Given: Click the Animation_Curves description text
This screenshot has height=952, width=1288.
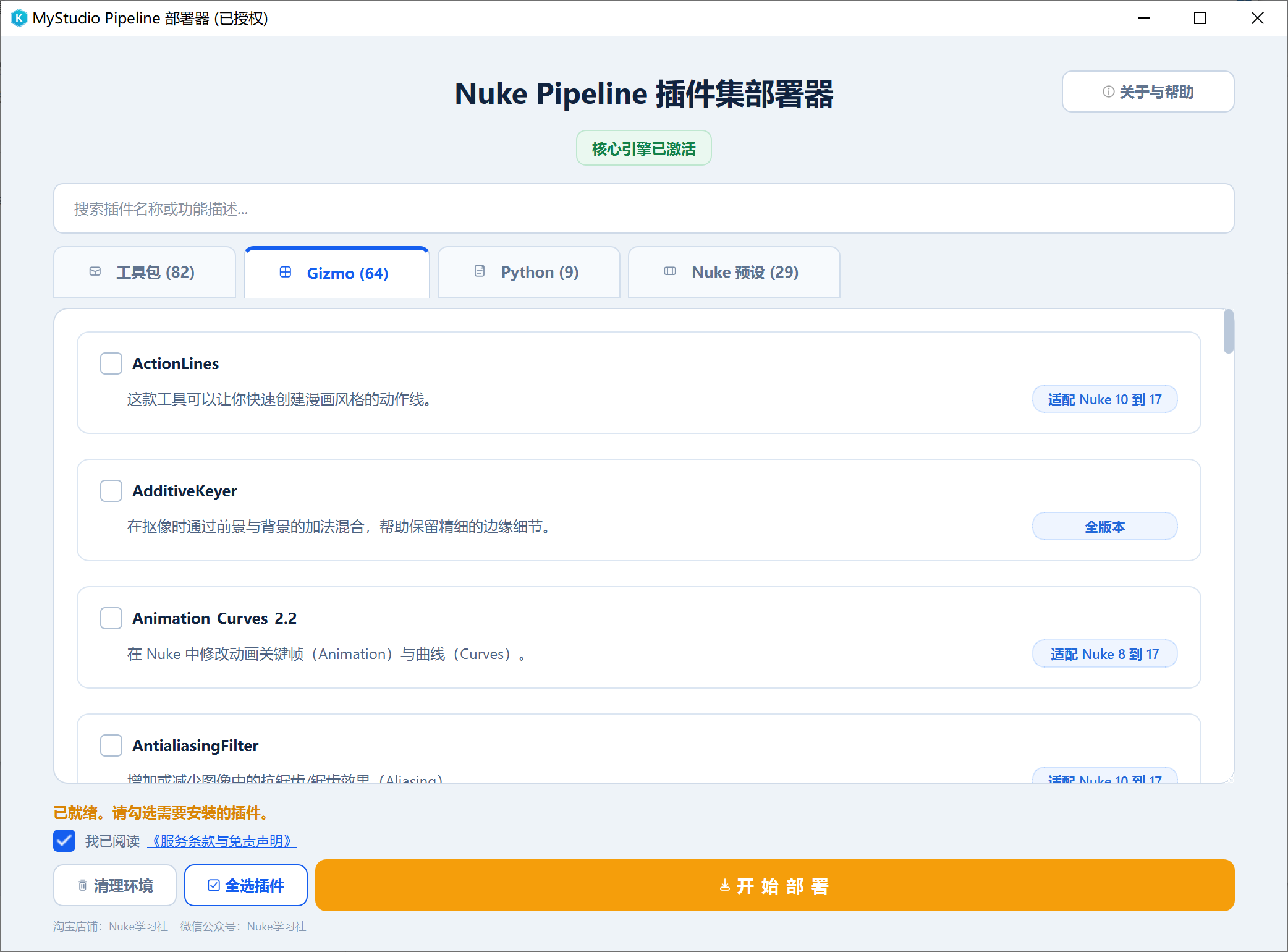Looking at the screenshot, I should pyautogui.click(x=327, y=654).
